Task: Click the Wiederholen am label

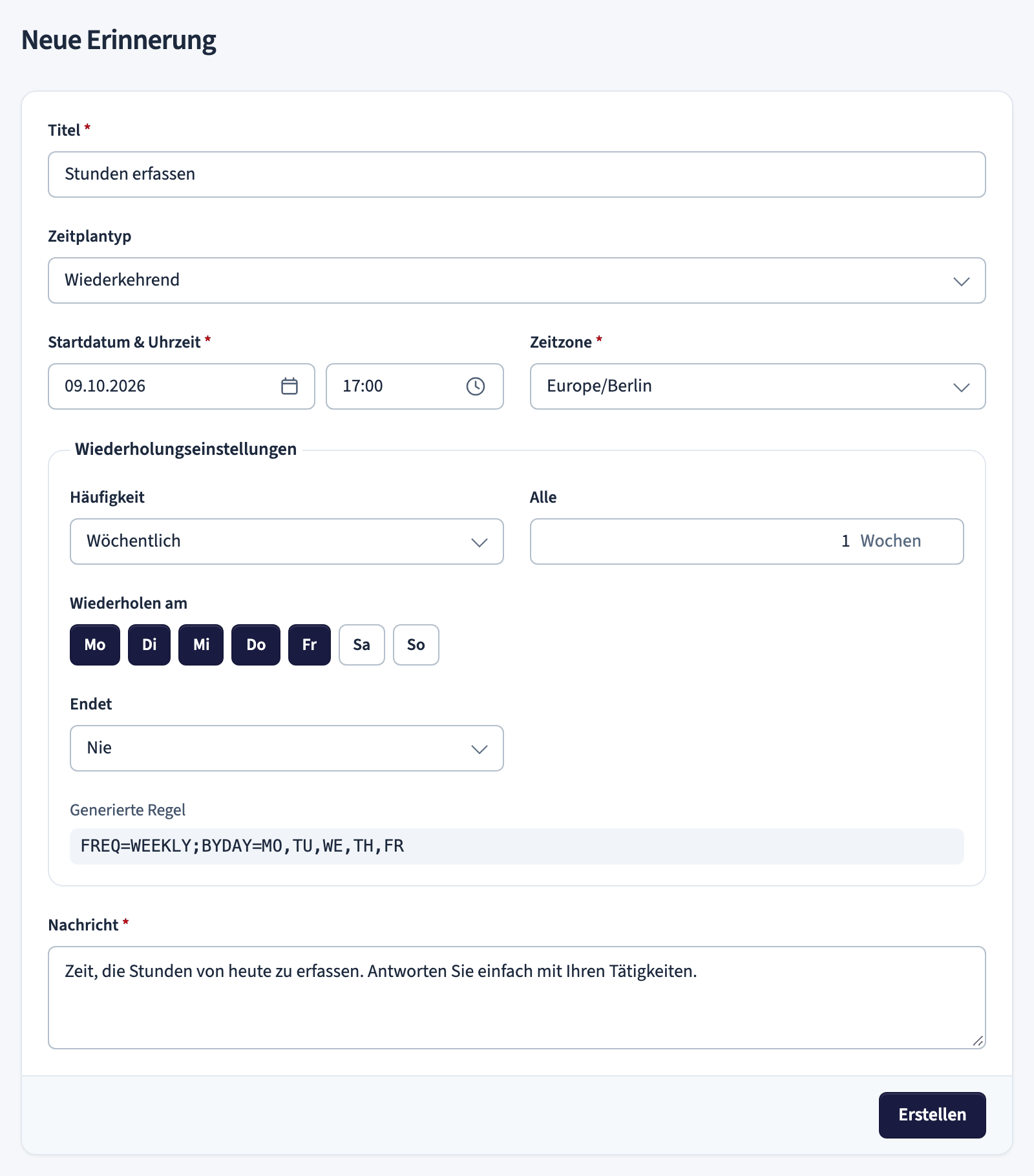Action: pyautogui.click(x=129, y=604)
